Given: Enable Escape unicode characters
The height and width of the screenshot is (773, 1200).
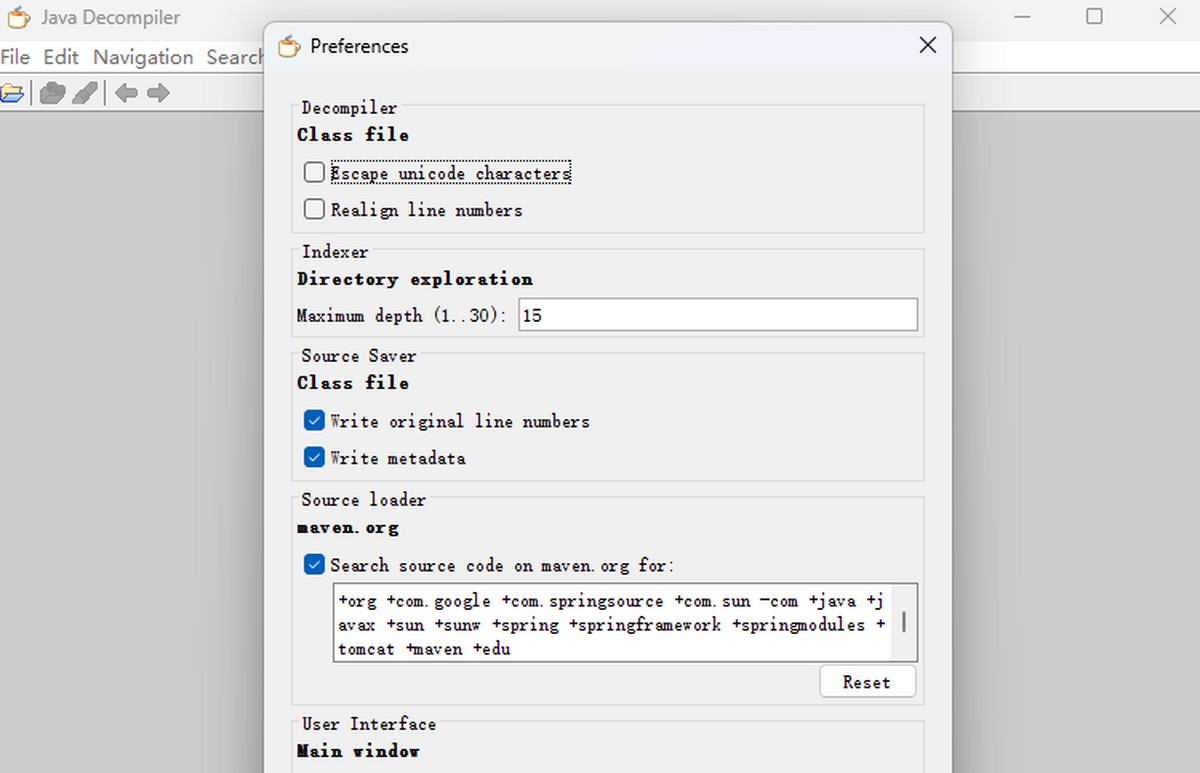Looking at the screenshot, I should (313, 171).
